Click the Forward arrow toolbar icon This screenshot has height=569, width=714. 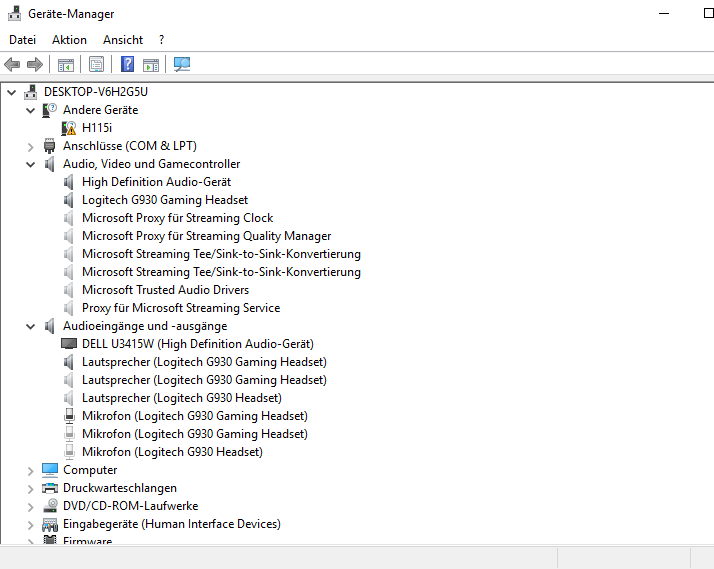click(35, 65)
